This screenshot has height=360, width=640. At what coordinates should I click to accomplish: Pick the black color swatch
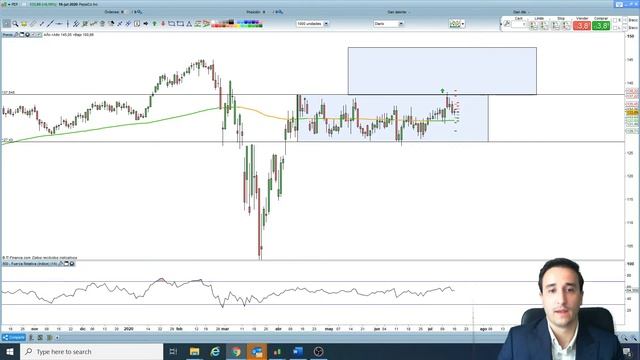coord(231,22)
